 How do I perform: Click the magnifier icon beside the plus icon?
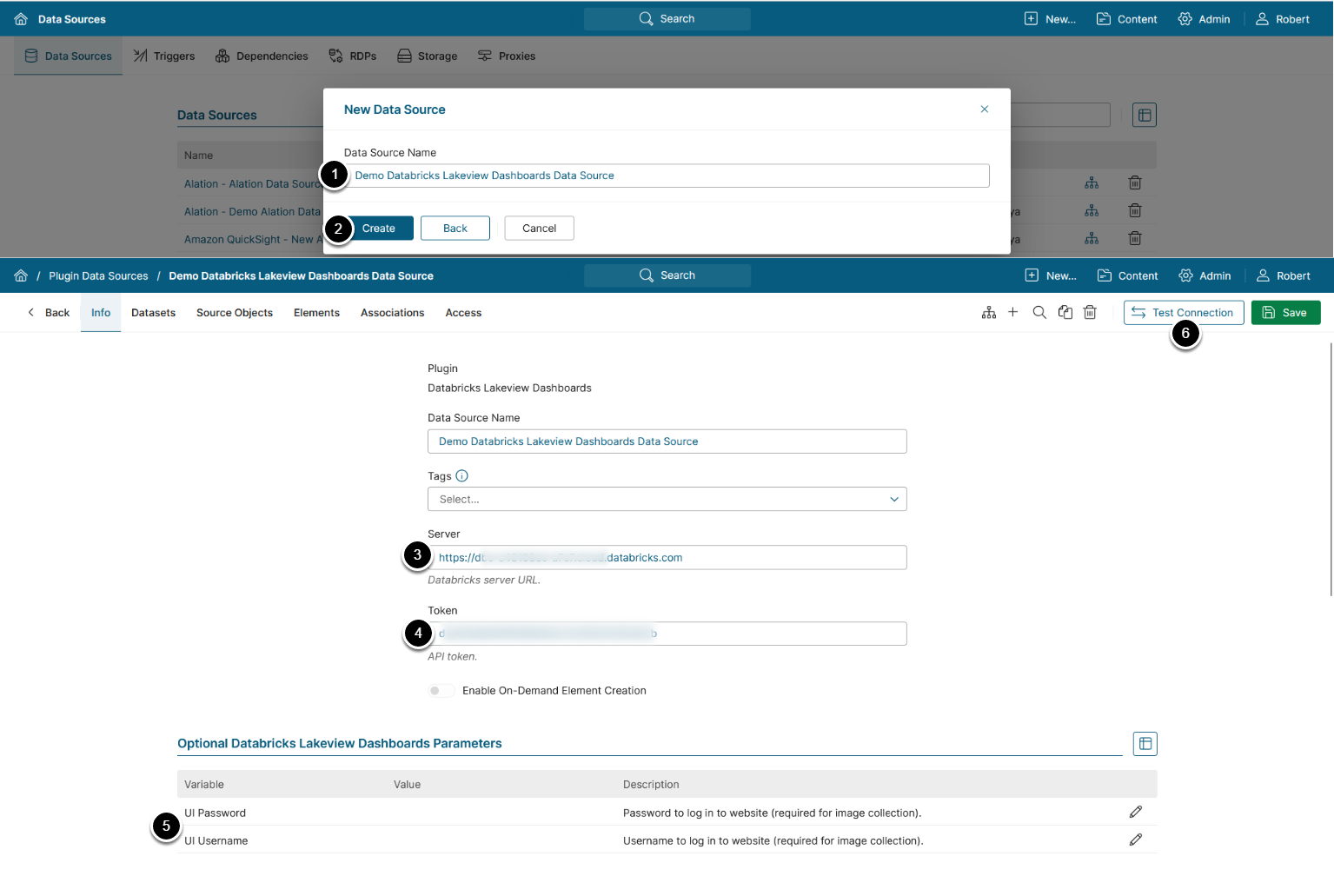click(1039, 312)
